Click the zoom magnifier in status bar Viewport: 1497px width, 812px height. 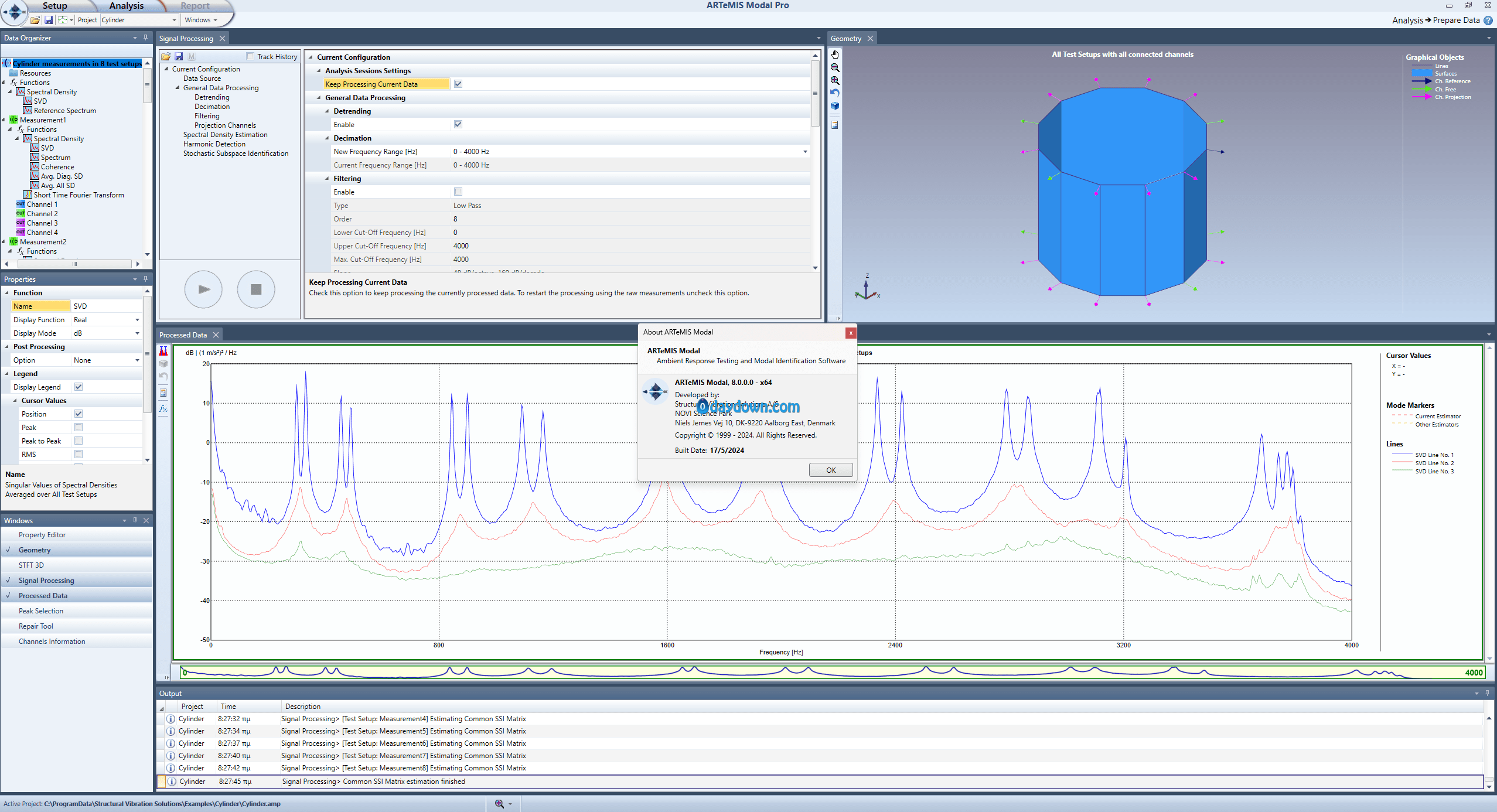pyautogui.click(x=499, y=804)
